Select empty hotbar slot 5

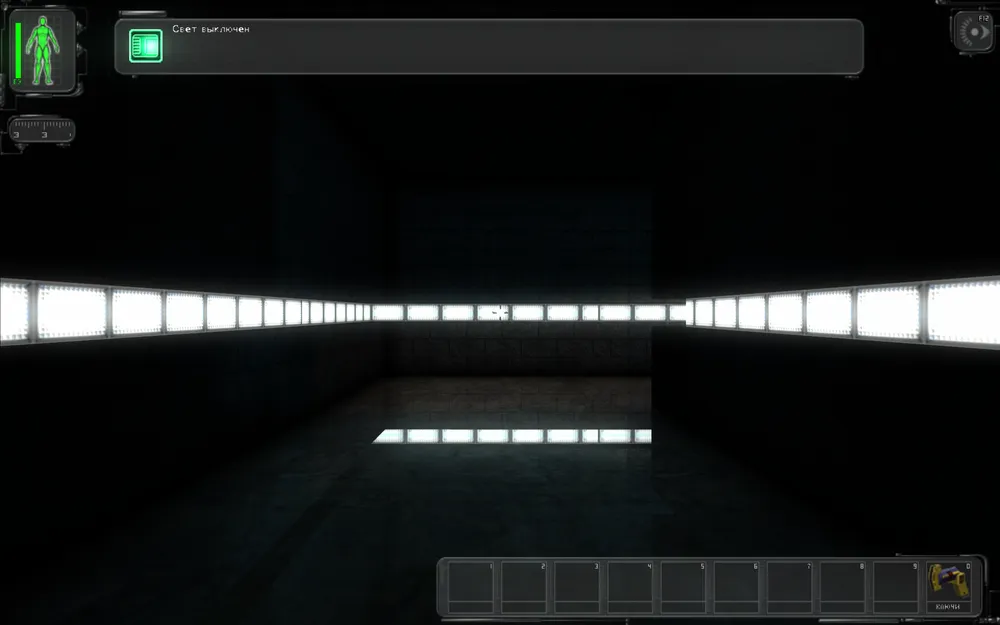tap(683, 587)
